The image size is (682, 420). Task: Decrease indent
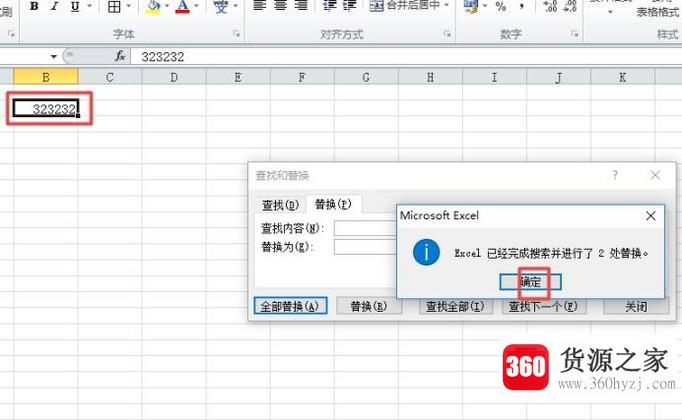(x=330, y=5)
